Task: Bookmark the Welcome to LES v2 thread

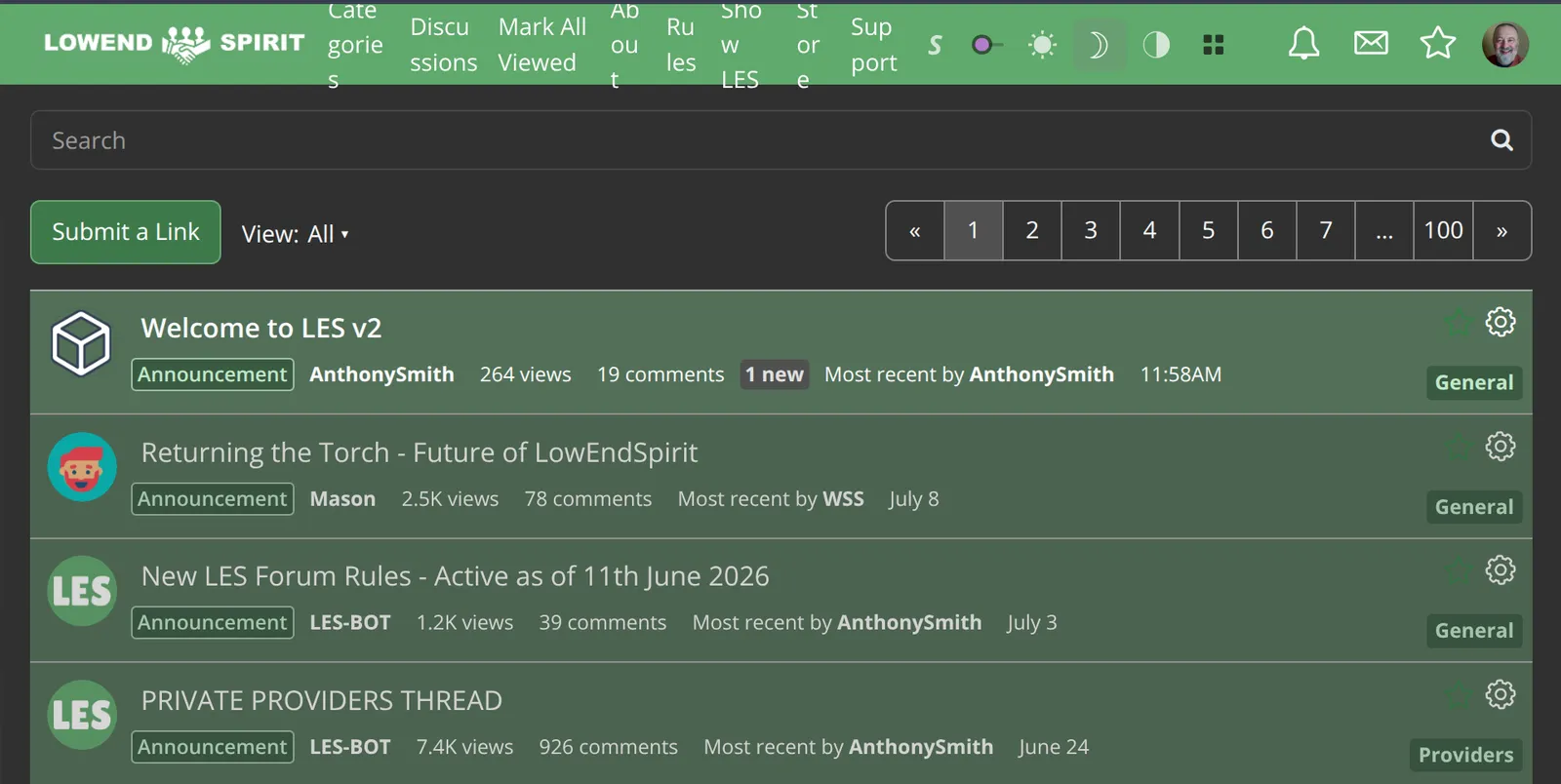Action: (1458, 323)
